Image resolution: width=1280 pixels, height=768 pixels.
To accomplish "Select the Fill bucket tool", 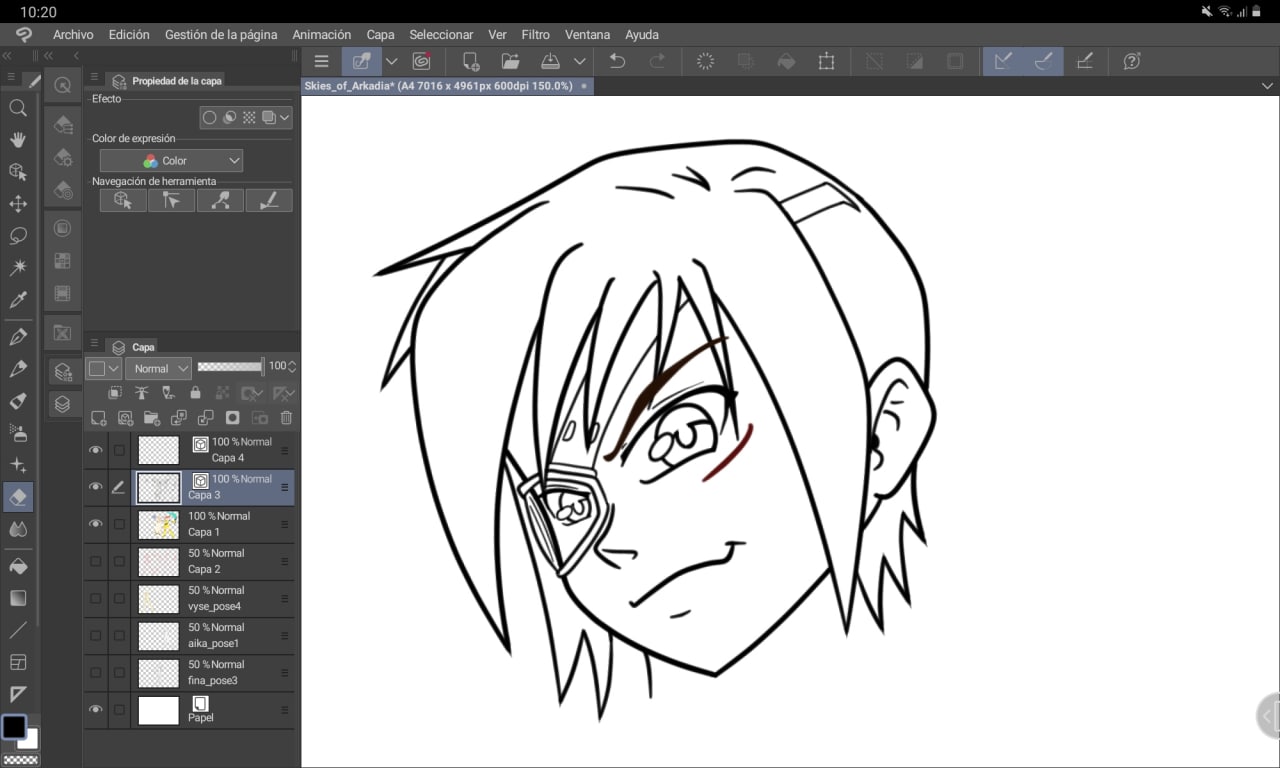I will pos(18,566).
